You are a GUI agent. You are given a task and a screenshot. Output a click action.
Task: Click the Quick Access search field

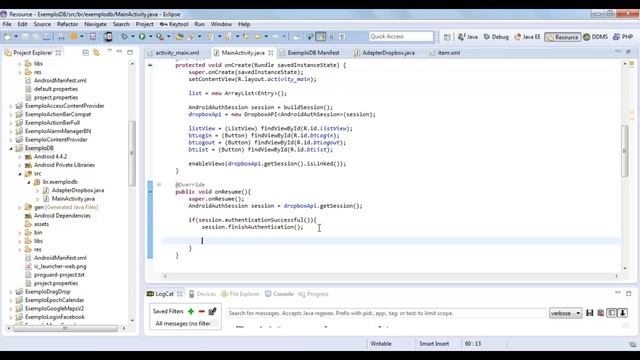(401, 37)
